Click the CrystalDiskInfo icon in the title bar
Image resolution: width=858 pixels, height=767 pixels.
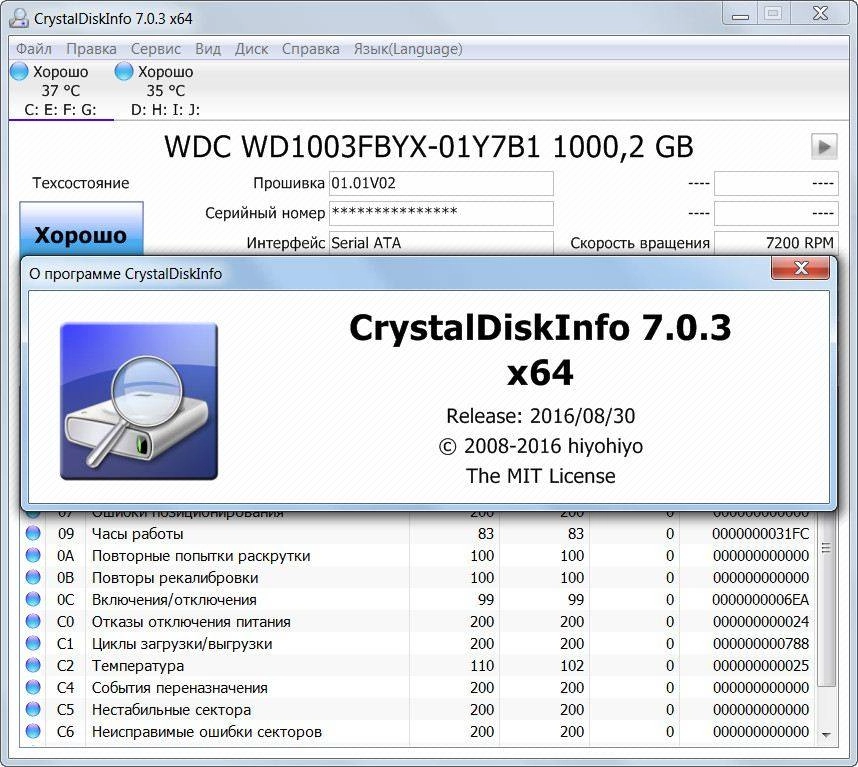click(x=19, y=18)
